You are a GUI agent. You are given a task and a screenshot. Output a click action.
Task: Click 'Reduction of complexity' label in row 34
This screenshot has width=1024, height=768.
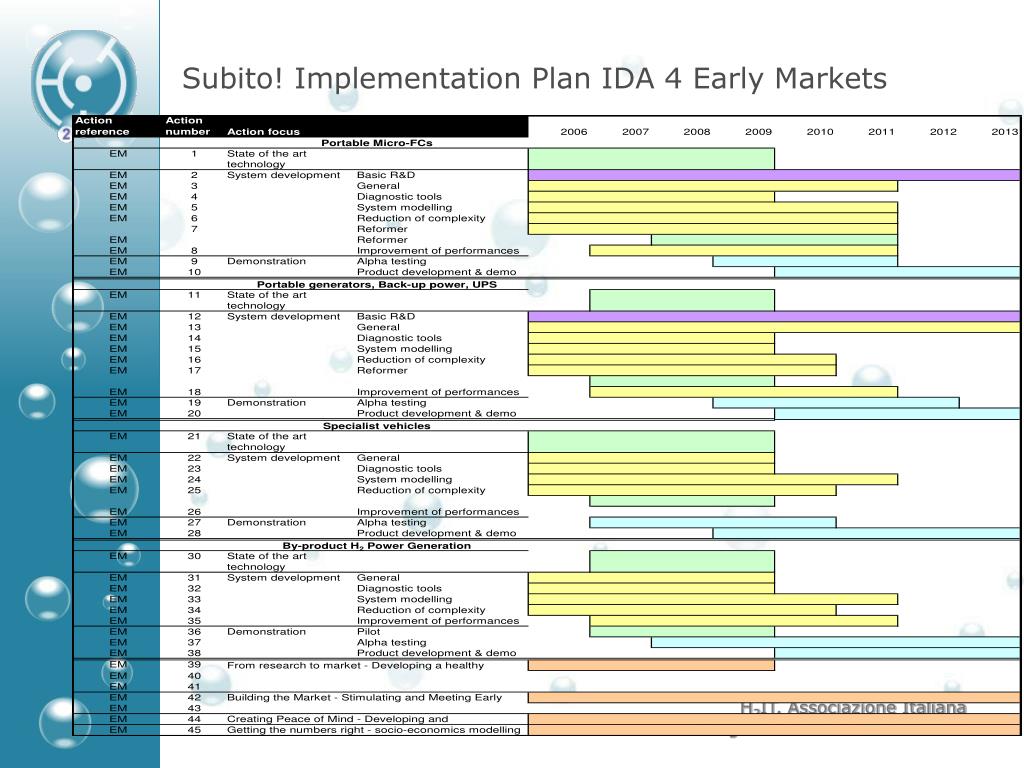point(421,610)
